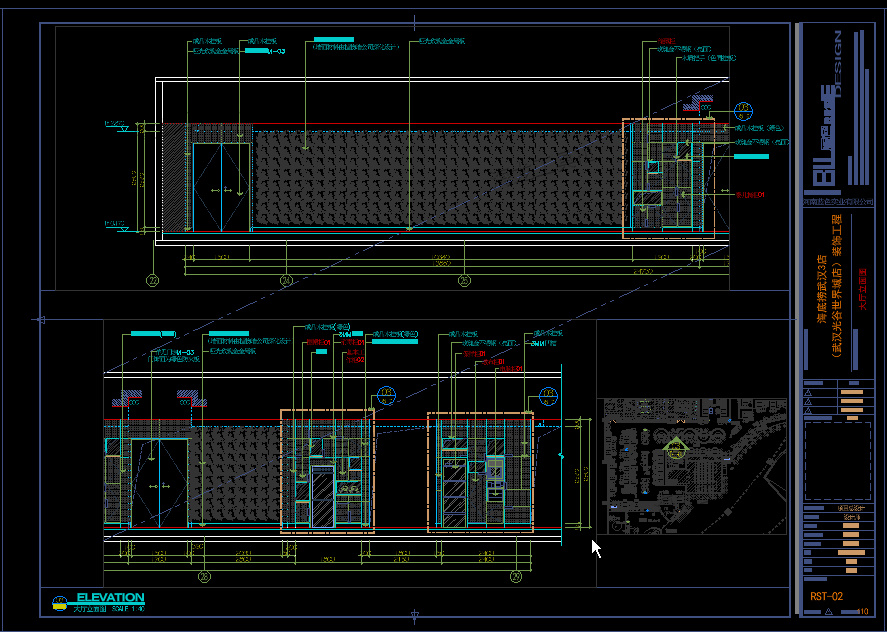Click the double door in the upper elevation
Viewport: 887px width, 632px height.
221,188
